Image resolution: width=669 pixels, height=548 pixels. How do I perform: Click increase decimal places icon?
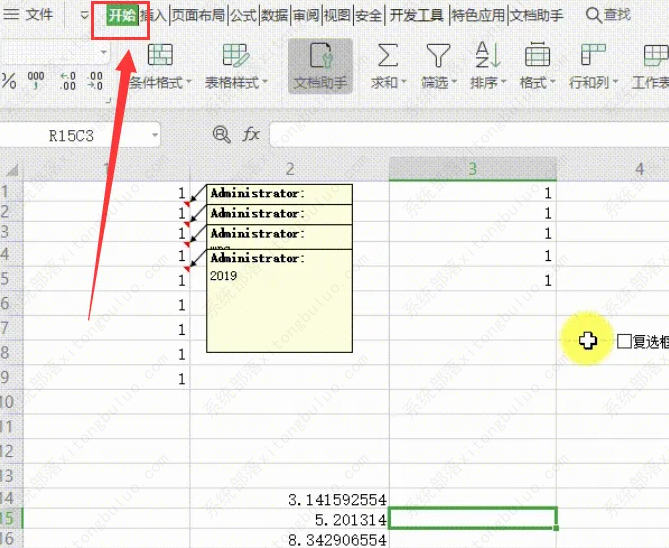(x=68, y=81)
